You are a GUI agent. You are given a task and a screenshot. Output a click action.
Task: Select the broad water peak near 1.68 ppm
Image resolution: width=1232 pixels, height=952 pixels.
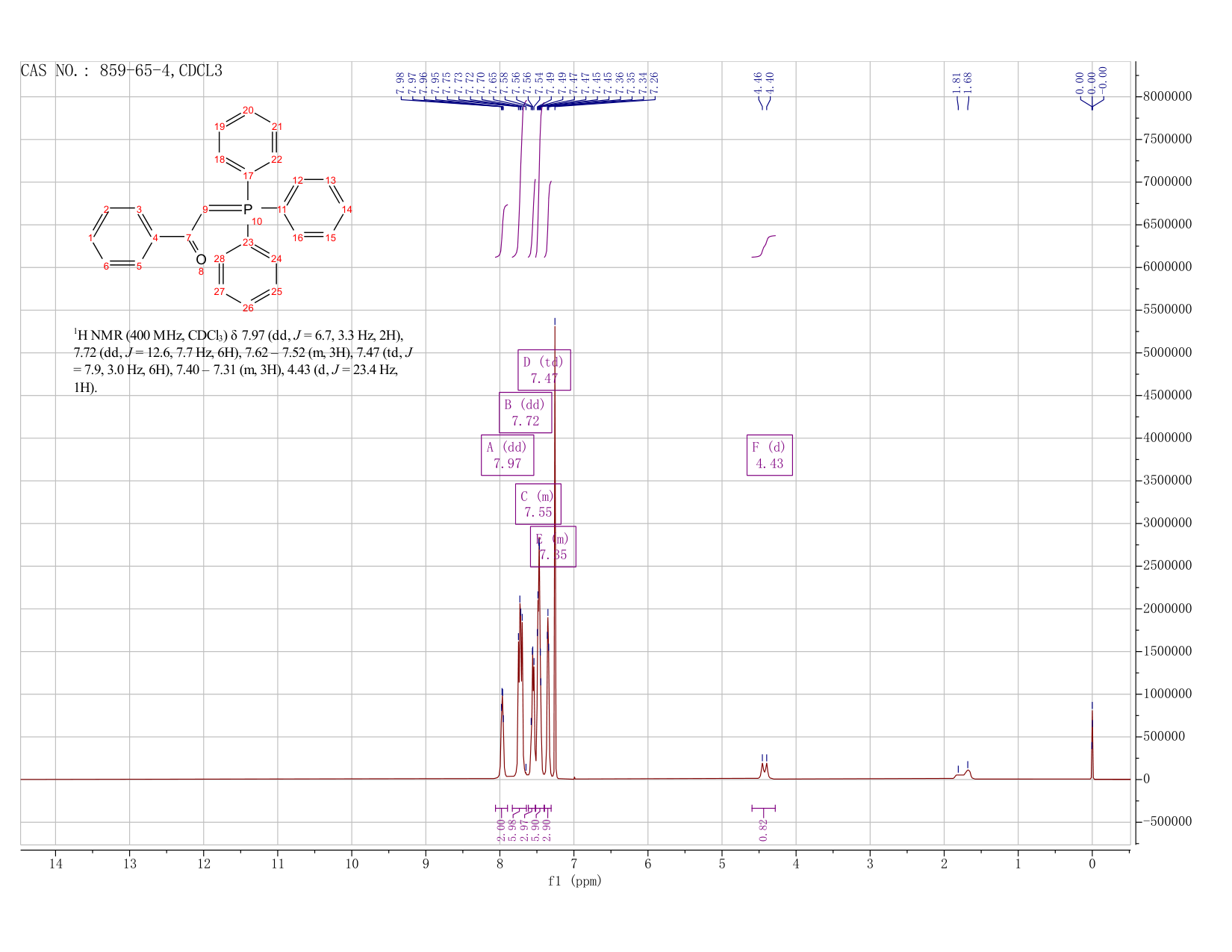(x=967, y=774)
